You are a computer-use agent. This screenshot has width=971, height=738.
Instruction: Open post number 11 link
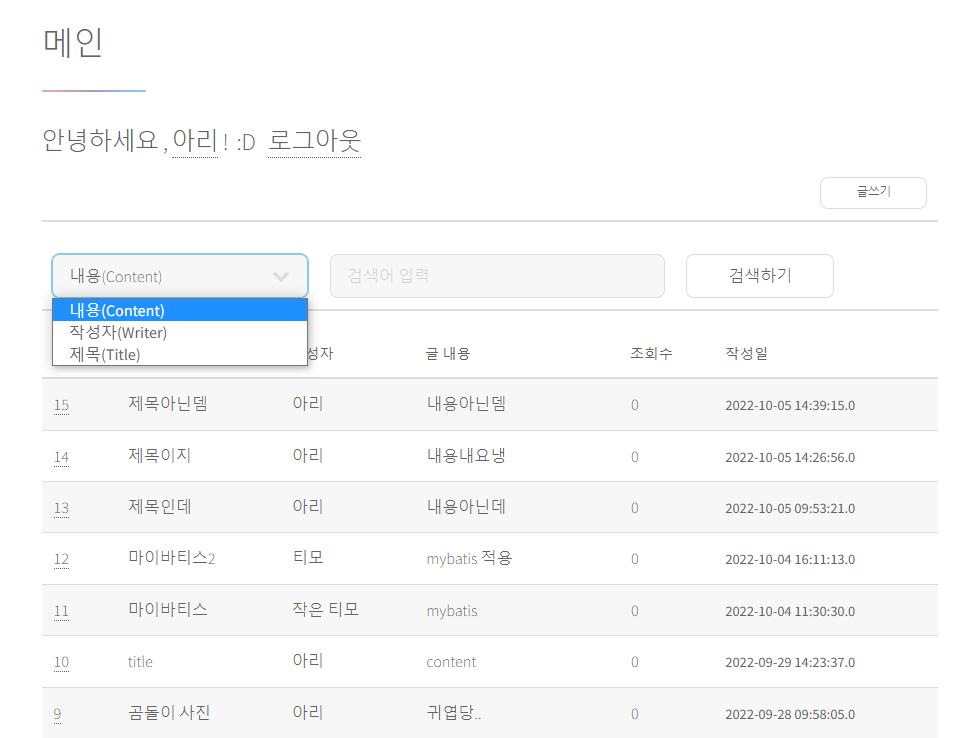click(61, 611)
